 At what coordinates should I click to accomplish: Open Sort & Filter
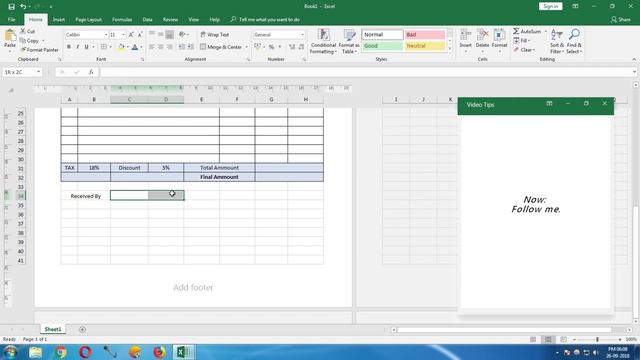[557, 41]
